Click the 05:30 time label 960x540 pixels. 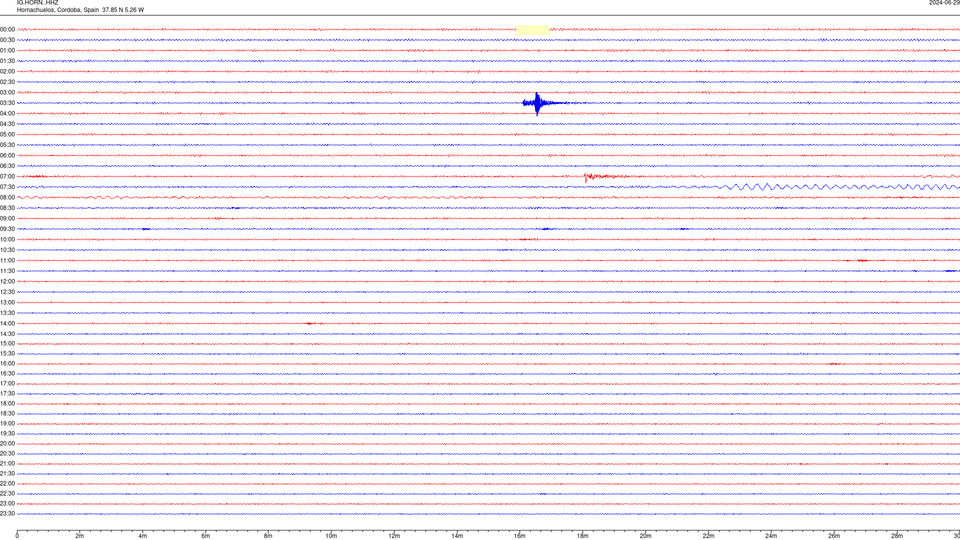coord(7,145)
